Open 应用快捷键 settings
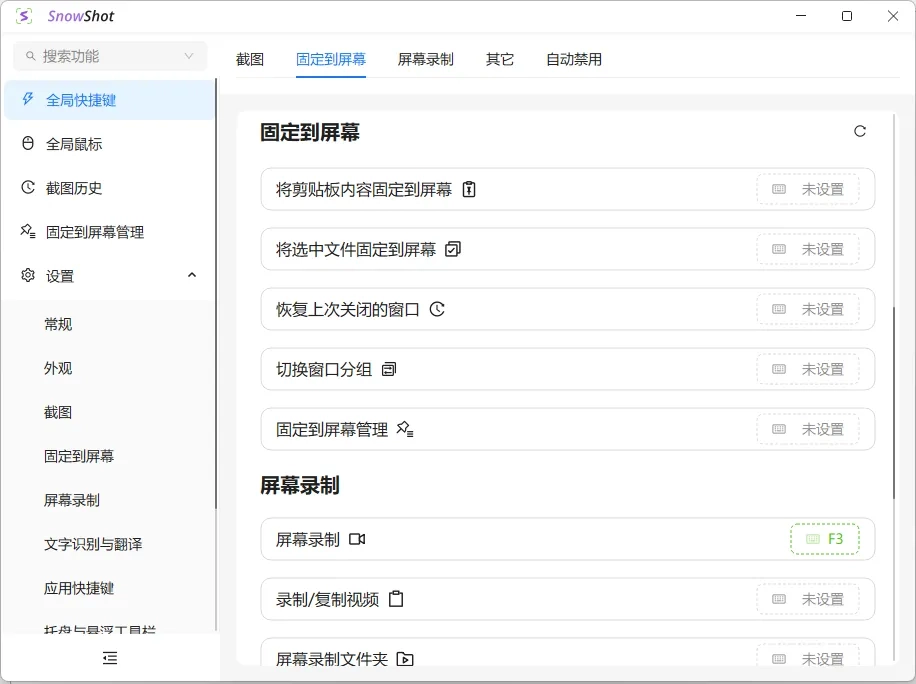The width and height of the screenshot is (916, 684). click(110, 588)
